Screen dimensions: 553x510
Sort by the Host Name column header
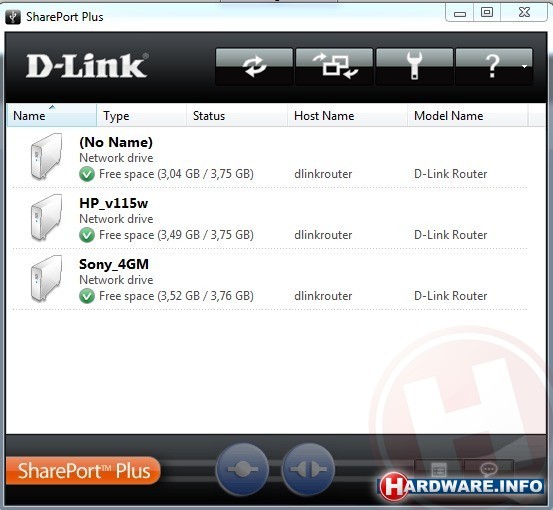tap(347, 115)
